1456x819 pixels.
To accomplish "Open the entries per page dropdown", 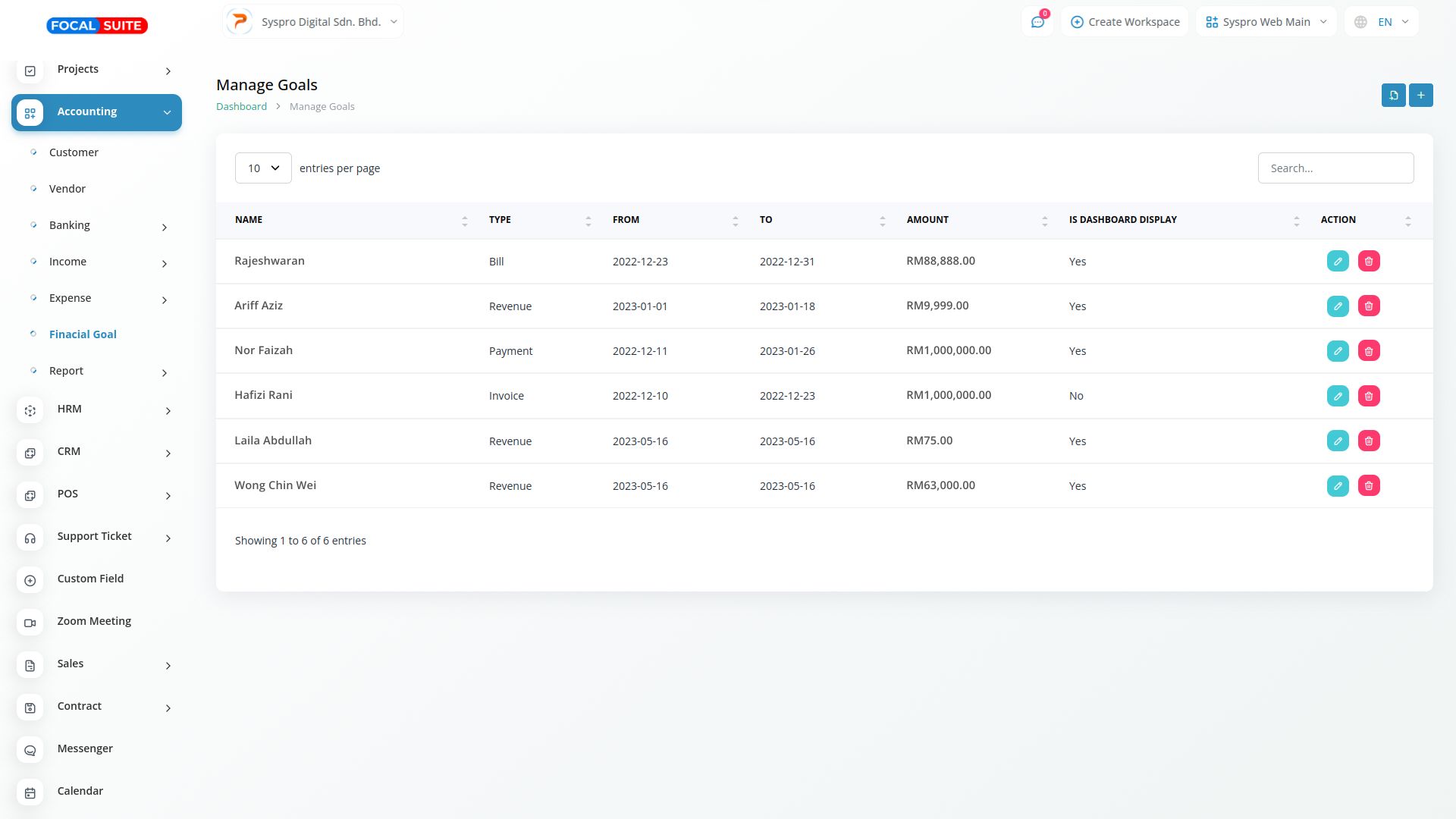I will tap(263, 168).
